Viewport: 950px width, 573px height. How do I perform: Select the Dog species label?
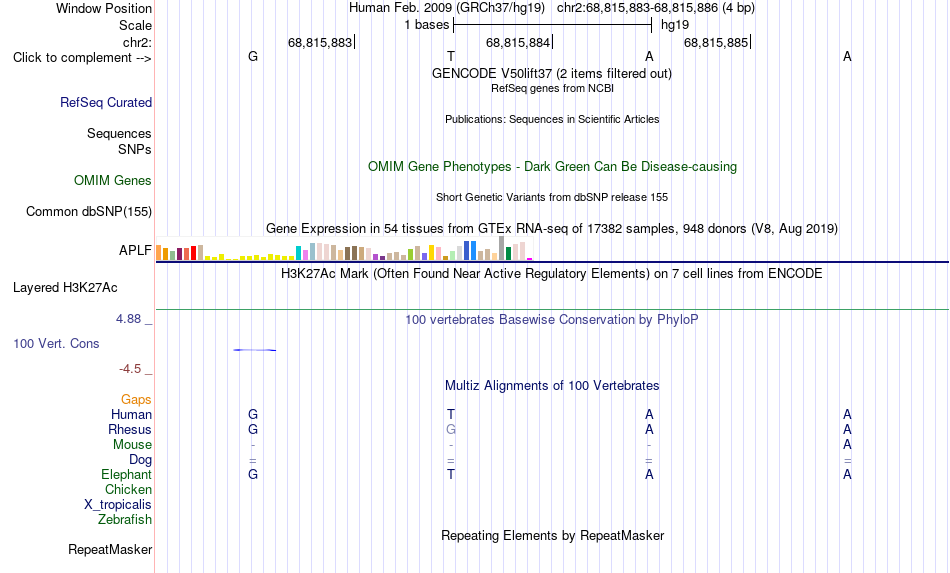click(141, 460)
